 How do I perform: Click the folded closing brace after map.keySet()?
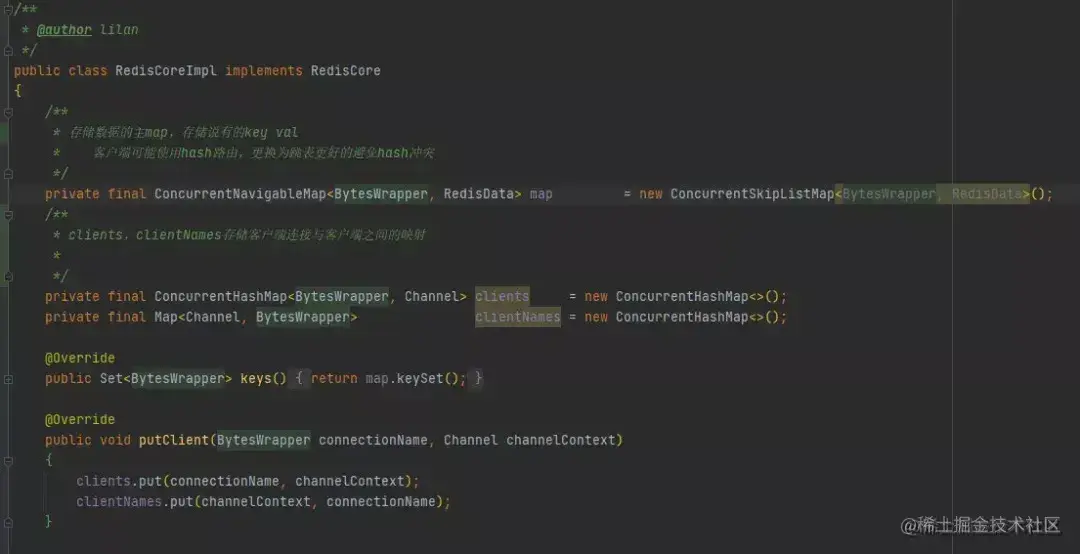(x=478, y=378)
